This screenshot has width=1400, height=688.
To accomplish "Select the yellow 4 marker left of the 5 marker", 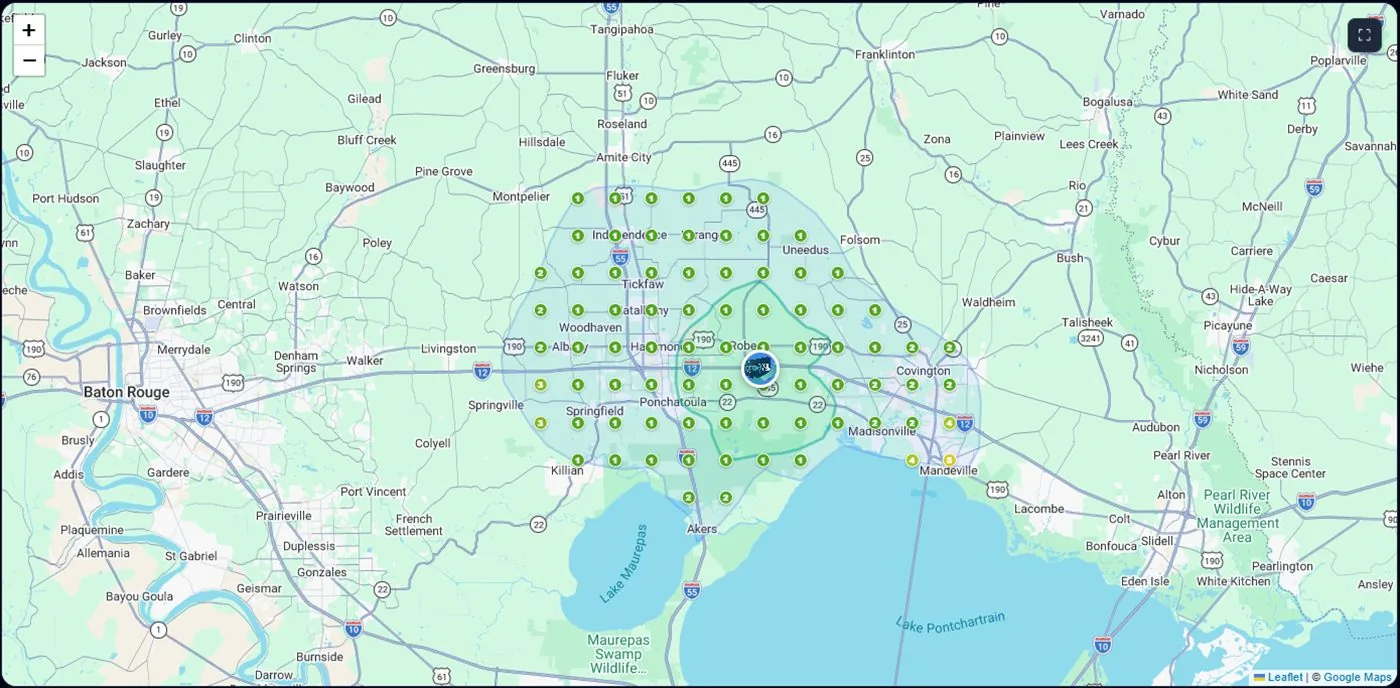I will [912, 460].
